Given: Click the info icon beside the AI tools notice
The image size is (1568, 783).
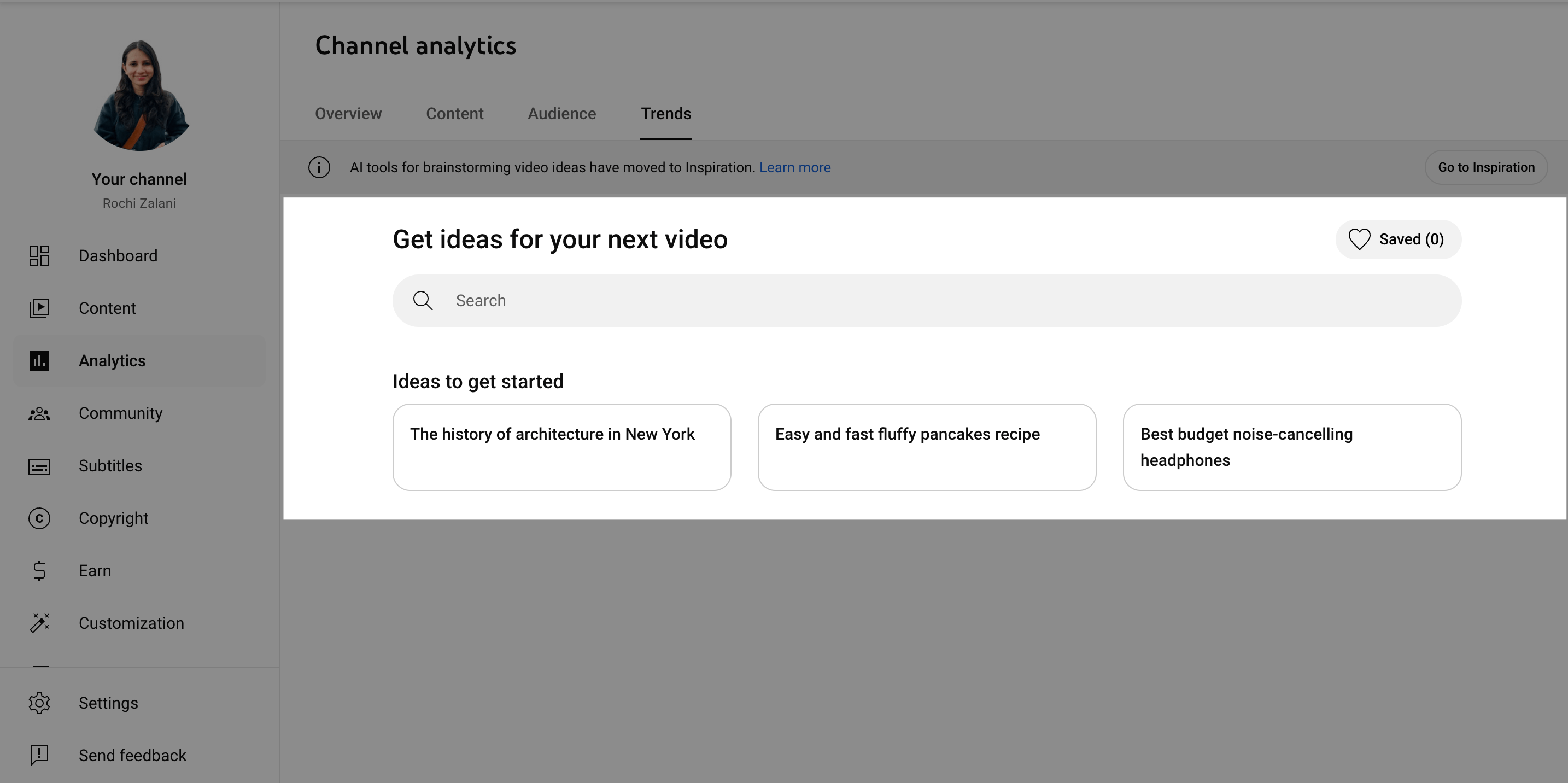Looking at the screenshot, I should click(x=319, y=167).
